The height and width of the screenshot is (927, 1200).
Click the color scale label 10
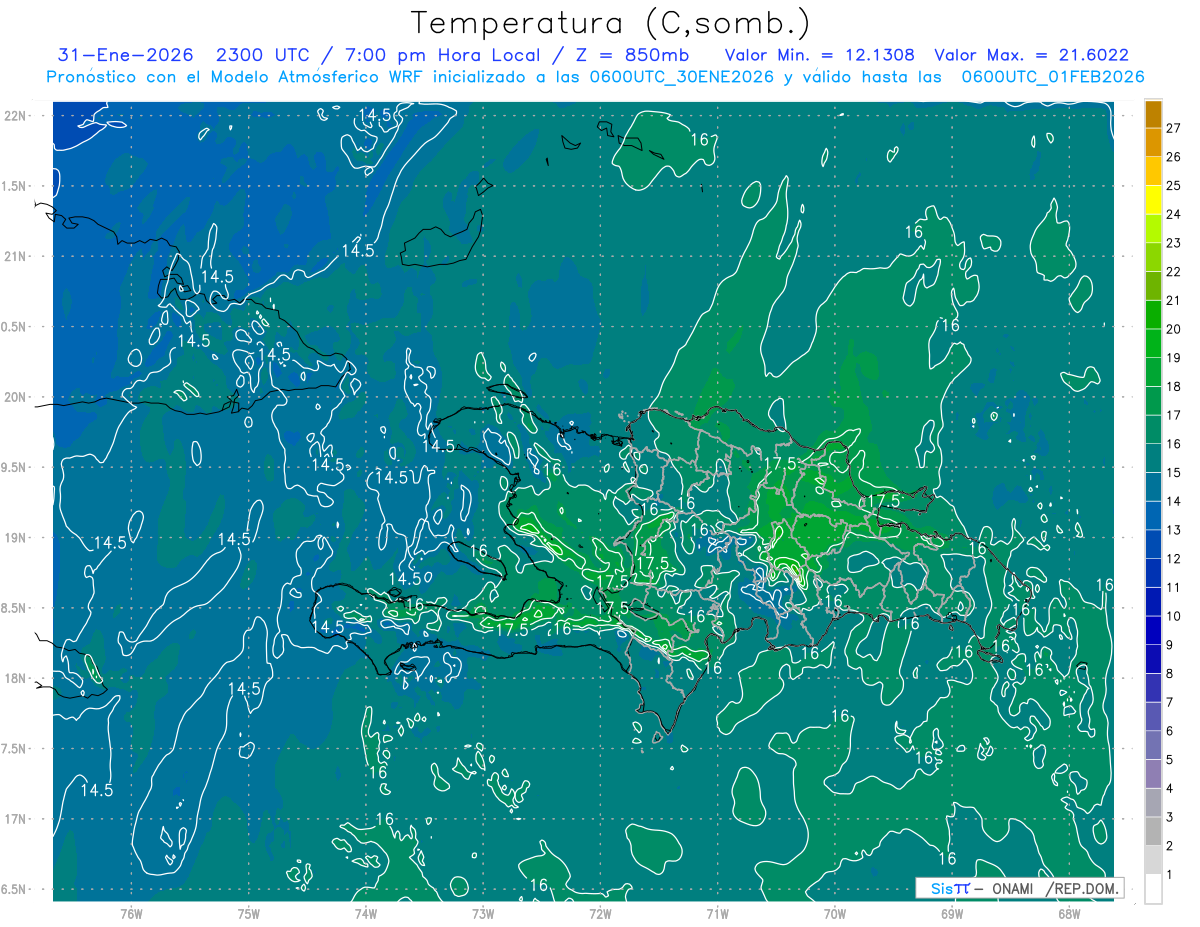pos(1174,616)
